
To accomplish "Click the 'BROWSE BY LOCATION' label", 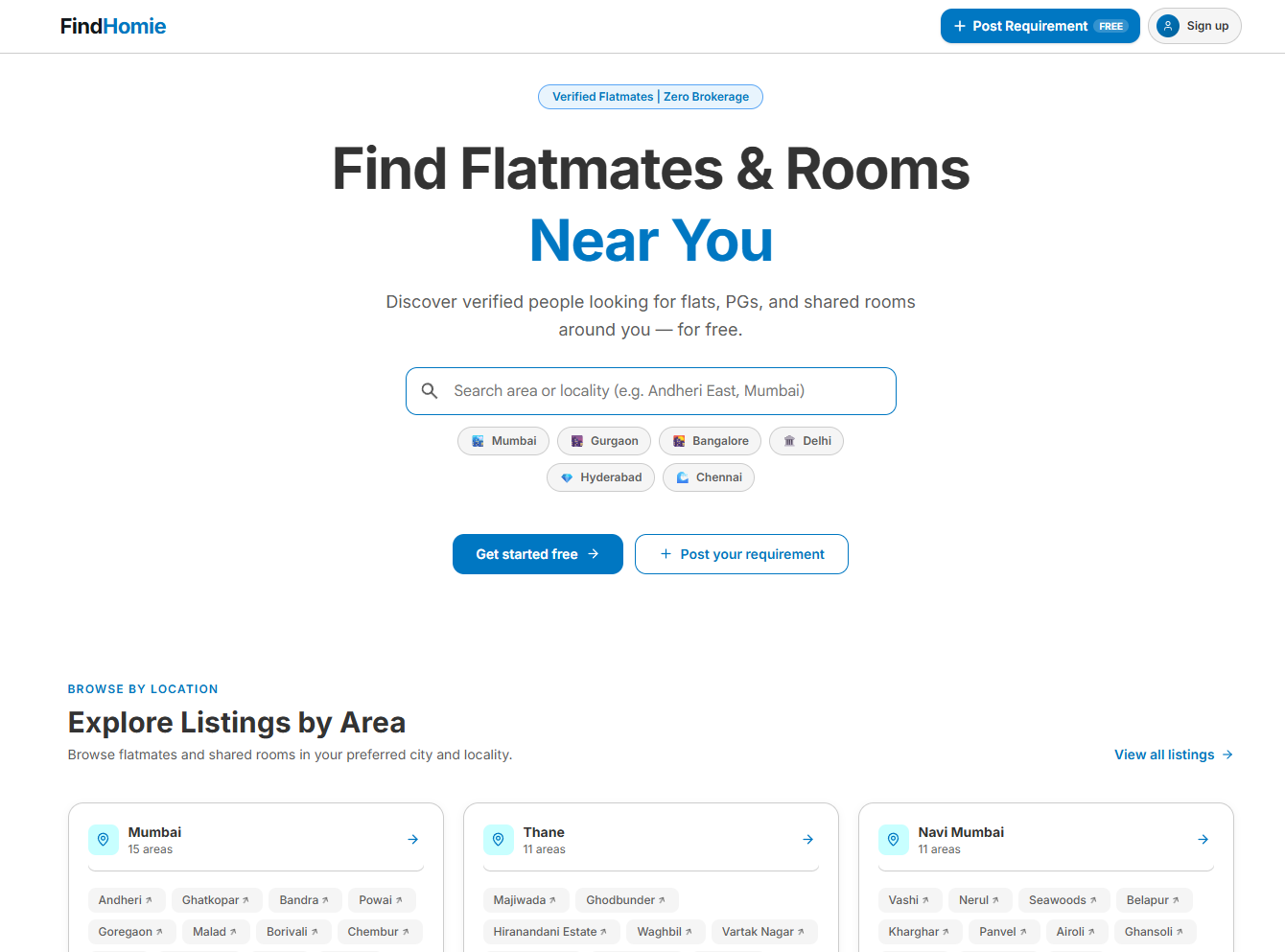I will (x=143, y=689).
